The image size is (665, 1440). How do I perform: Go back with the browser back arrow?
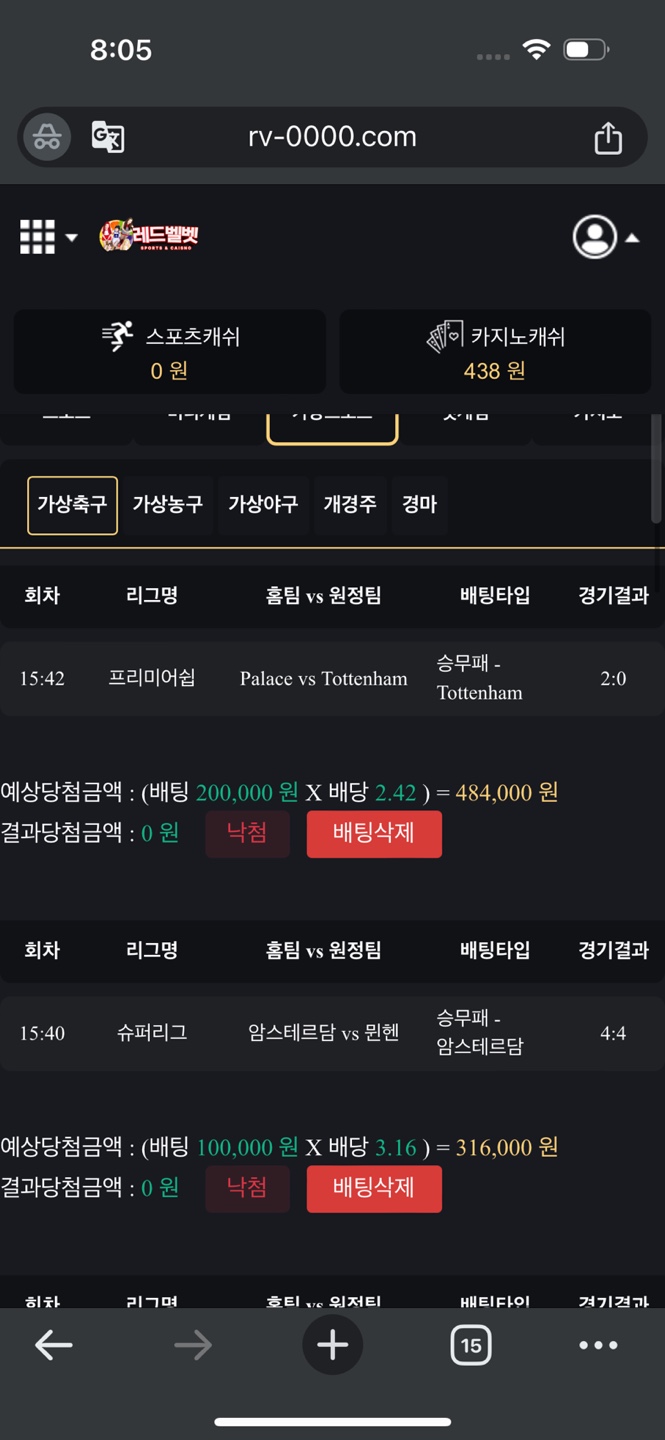pos(54,1345)
